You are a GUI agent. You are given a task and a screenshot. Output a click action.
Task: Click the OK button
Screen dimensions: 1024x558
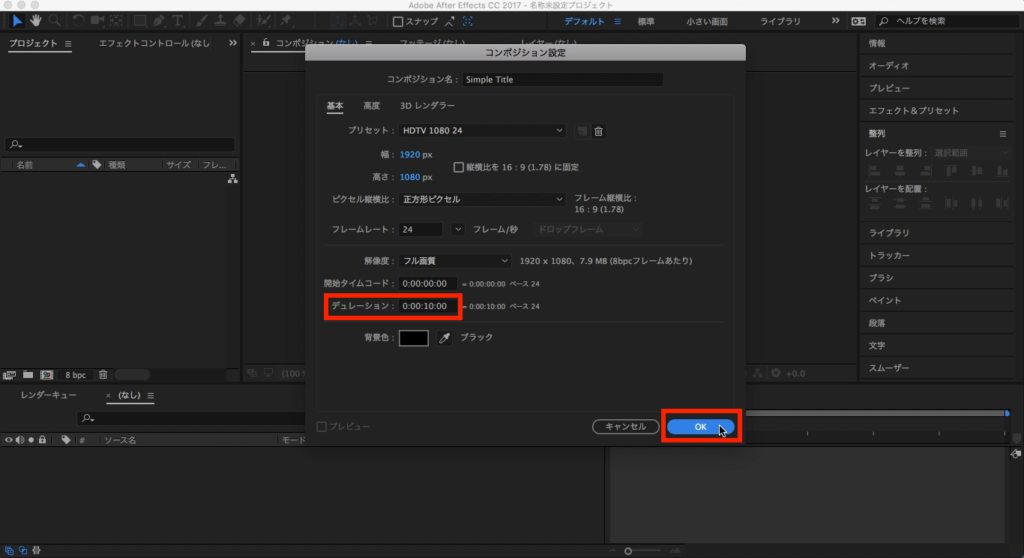click(700, 427)
